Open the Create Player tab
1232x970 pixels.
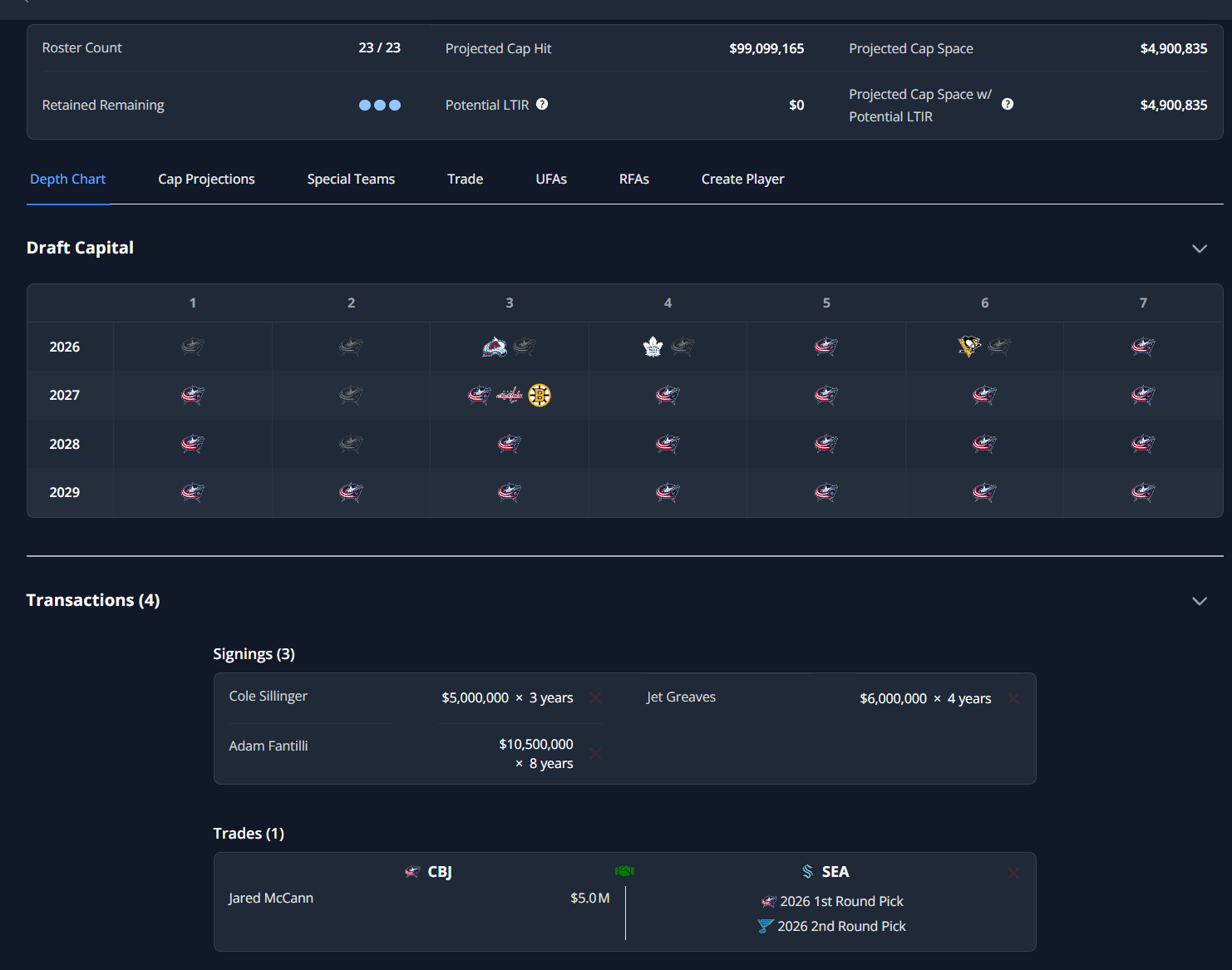pyautogui.click(x=743, y=179)
